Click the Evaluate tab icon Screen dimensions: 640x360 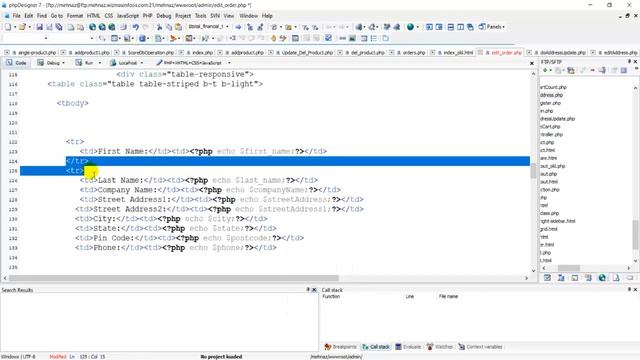pos(399,347)
